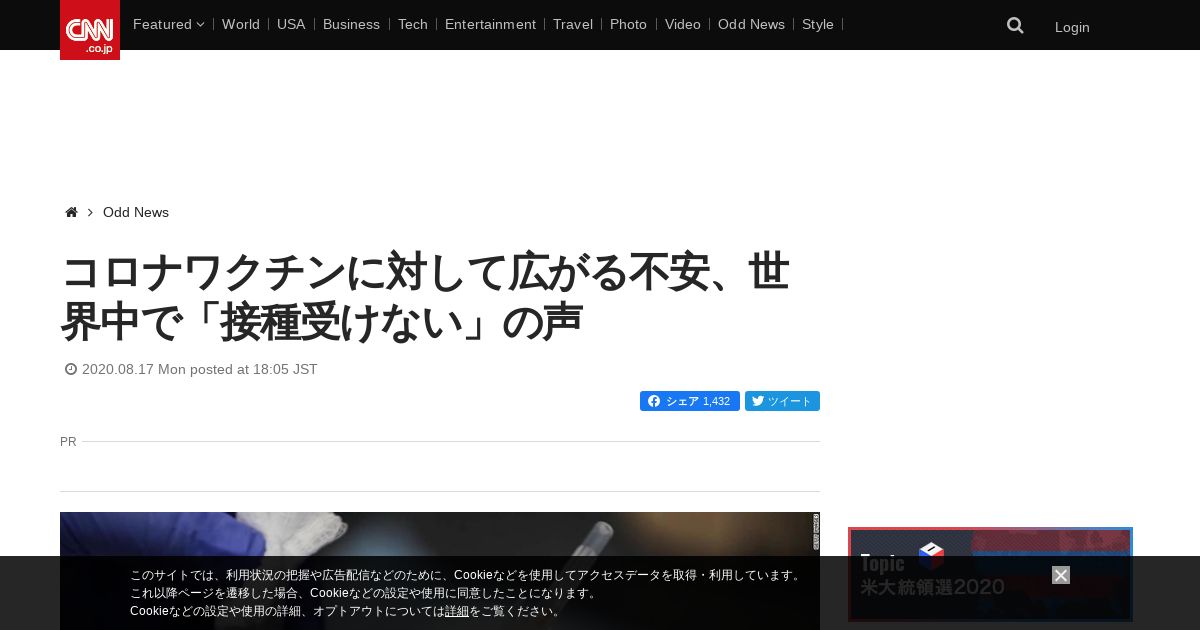Go to the home breadcrumb icon
The height and width of the screenshot is (630, 1200).
coord(71,212)
